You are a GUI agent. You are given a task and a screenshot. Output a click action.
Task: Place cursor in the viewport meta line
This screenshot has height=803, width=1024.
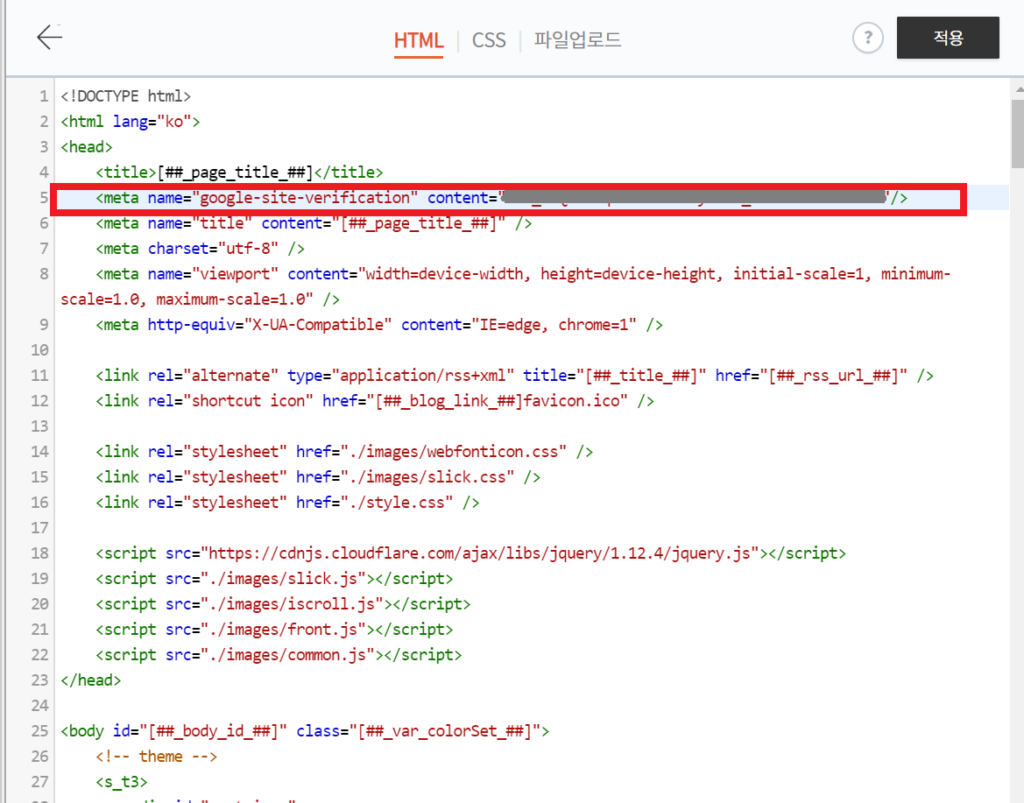point(500,274)
